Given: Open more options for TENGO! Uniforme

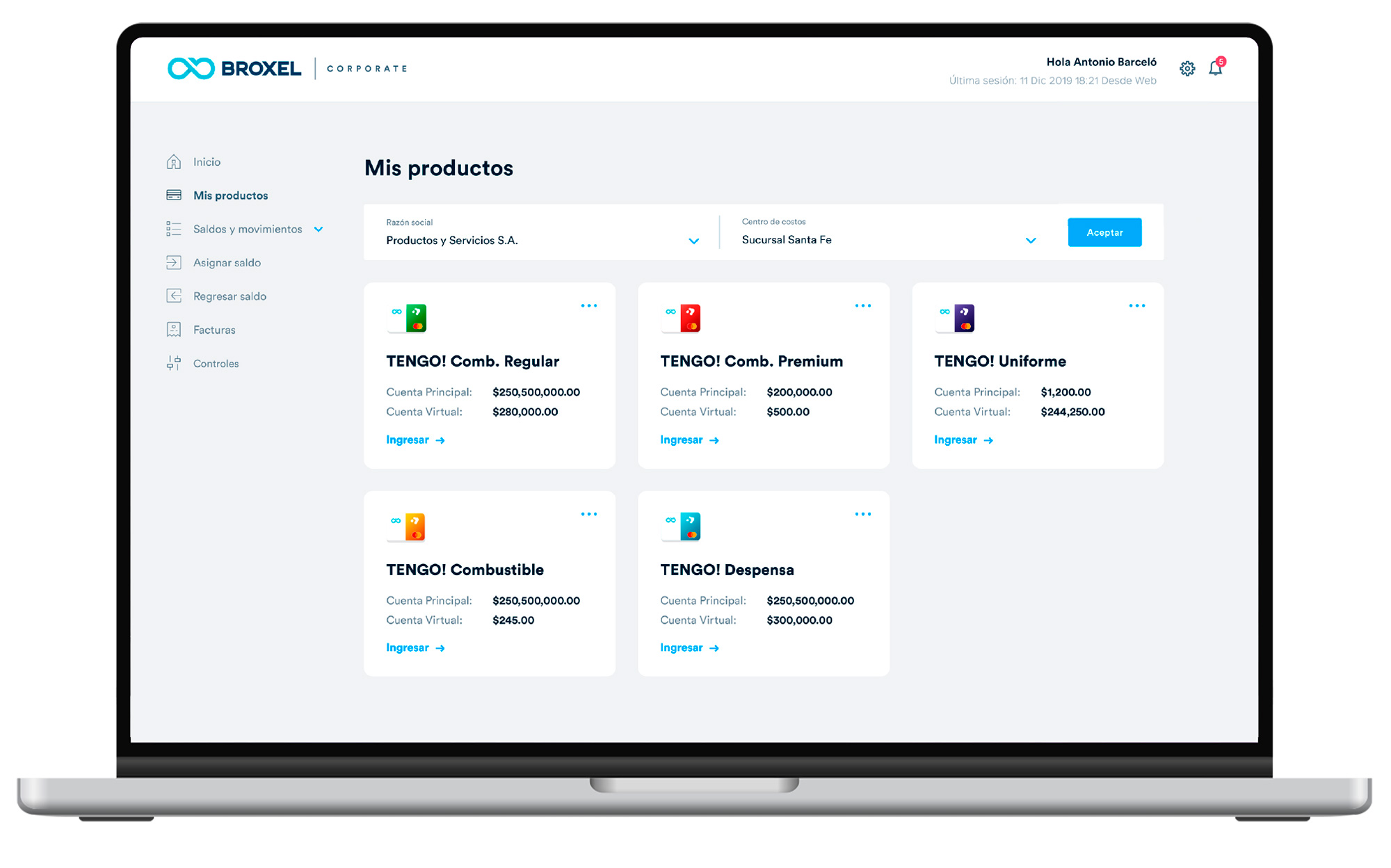Looking at the screenshot, I should point(1137,306).
